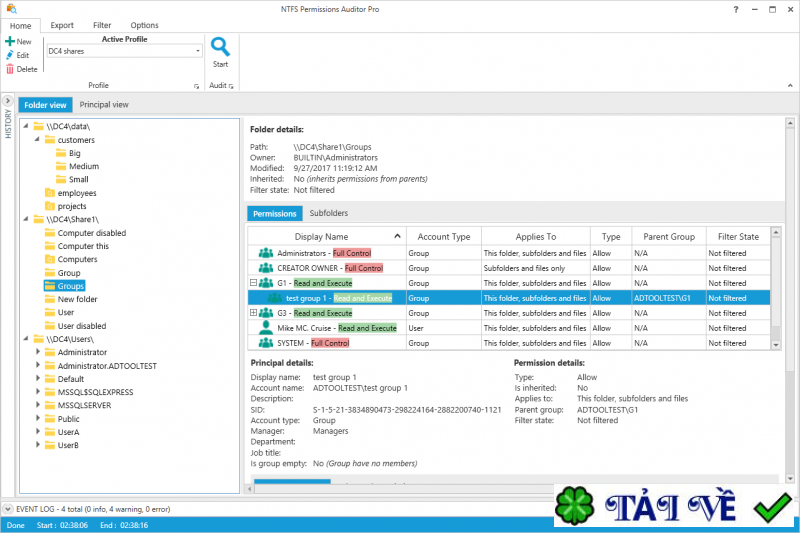Screen dimensions: 800x533
Task: Click the Profile group dialog launcher icon
Action: coord(196,87)
